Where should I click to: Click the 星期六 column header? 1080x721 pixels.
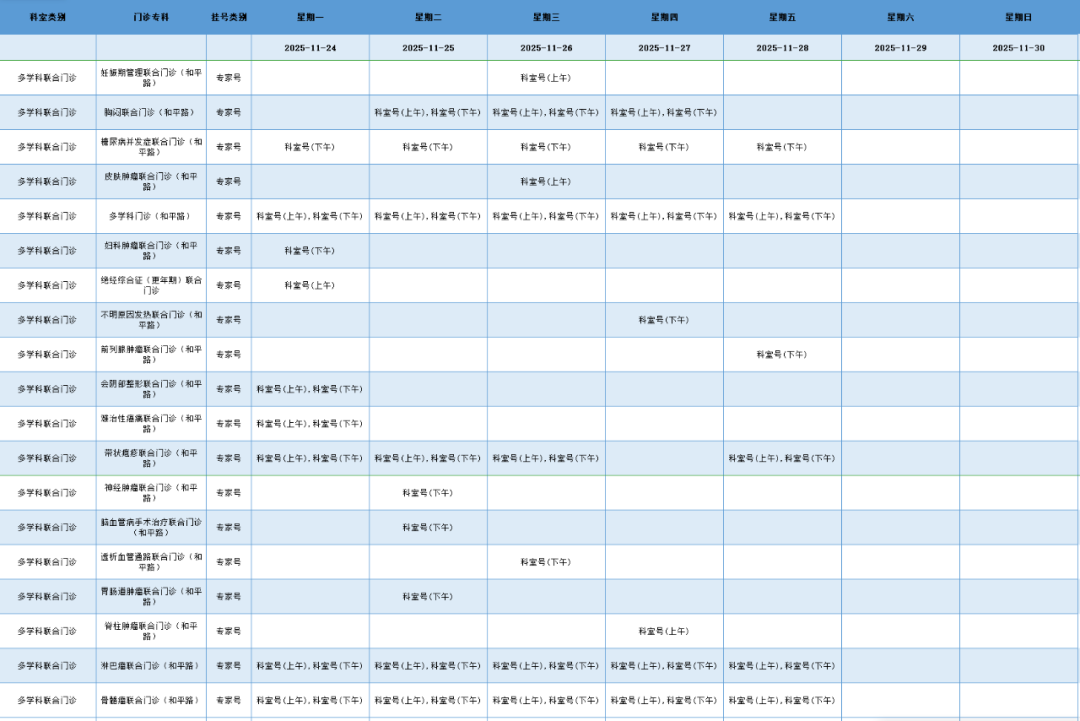coord(900,18)
